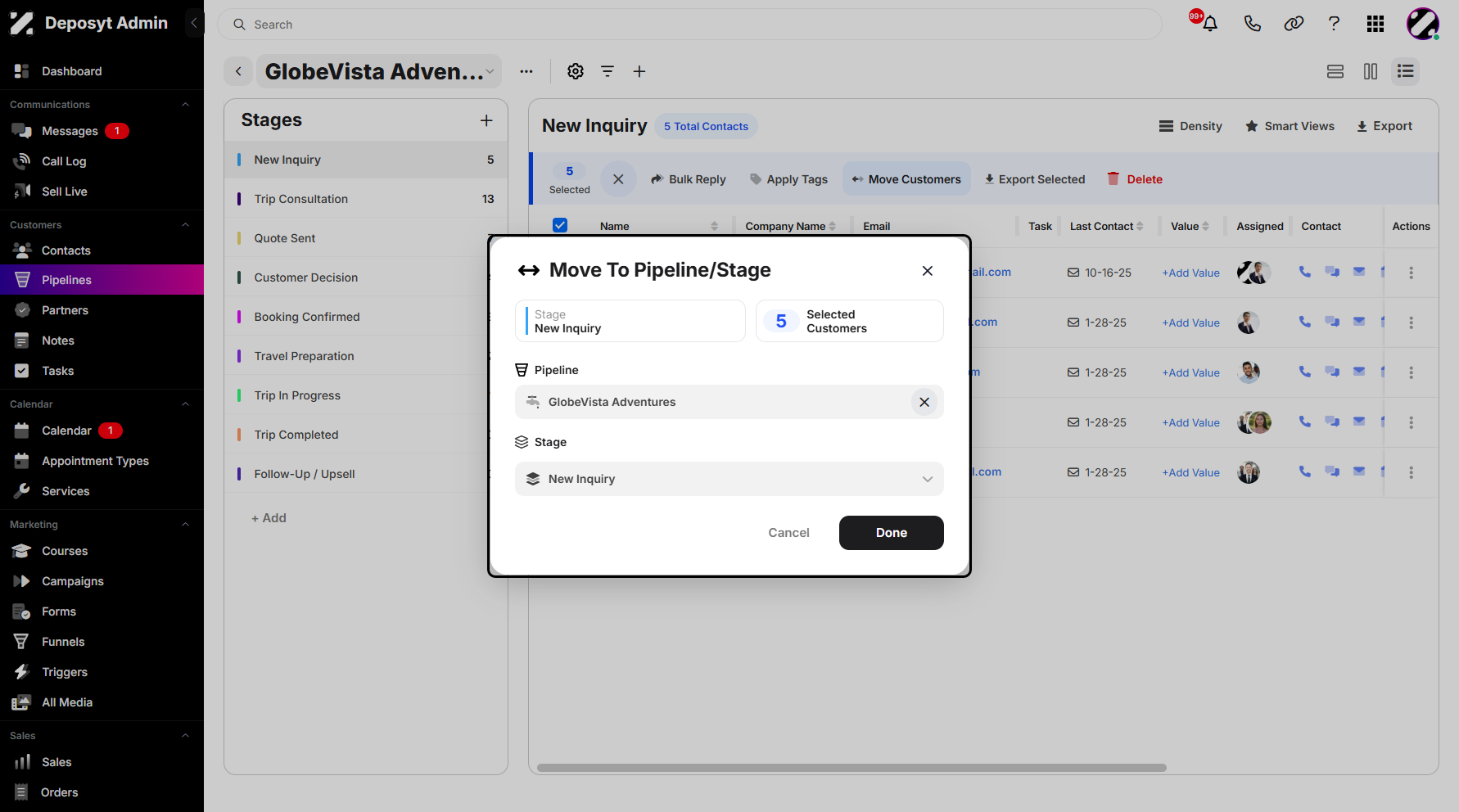The width and height of the screenshot is (1459, 812).
Task: Open three-dots menu beside pipeline name
Action: click(x=526, y=71)
